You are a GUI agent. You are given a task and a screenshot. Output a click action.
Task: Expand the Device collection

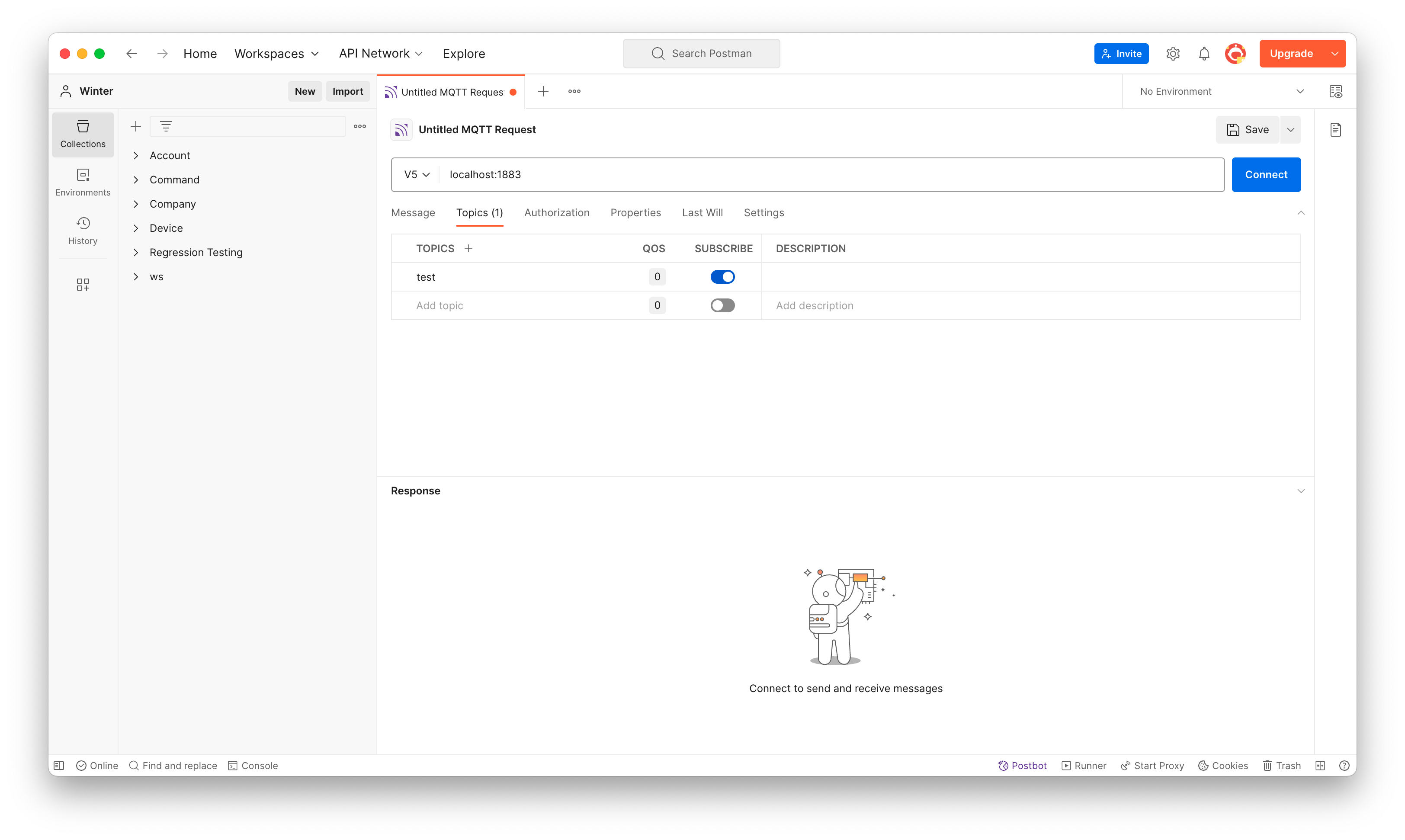click(x=136, y=228)
